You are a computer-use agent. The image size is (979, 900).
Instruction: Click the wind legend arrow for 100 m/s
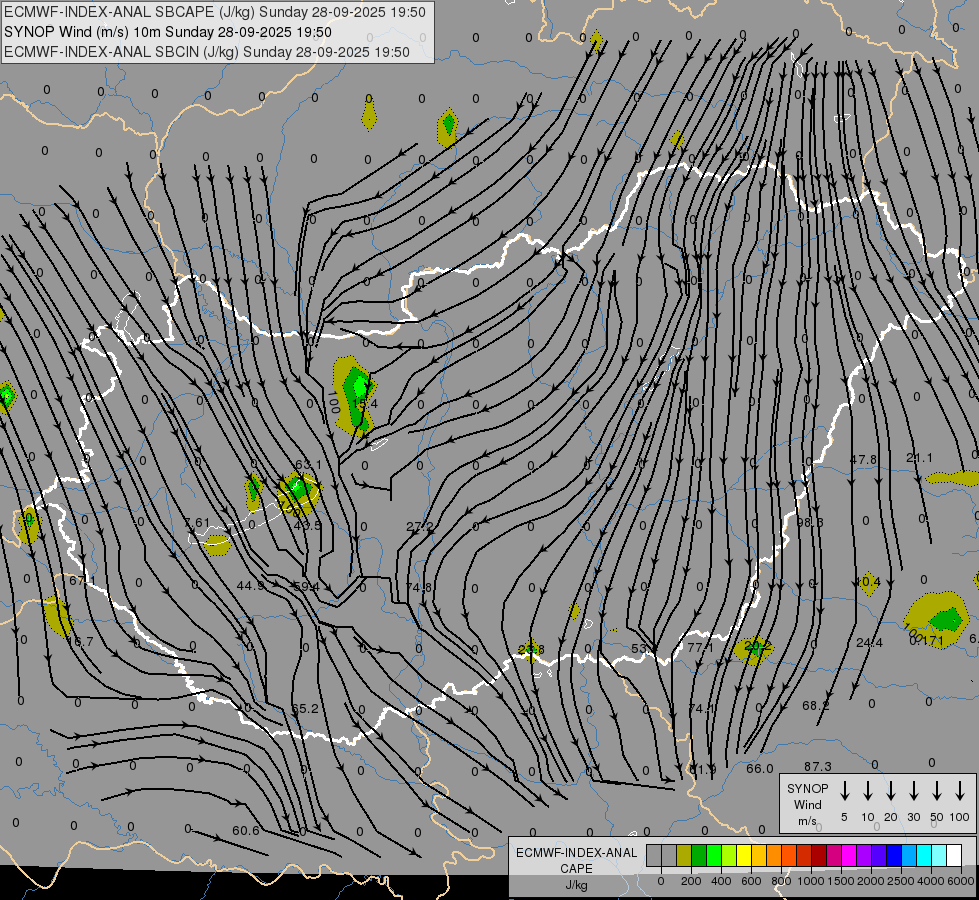pyautogui.click(x=960, y=791)
